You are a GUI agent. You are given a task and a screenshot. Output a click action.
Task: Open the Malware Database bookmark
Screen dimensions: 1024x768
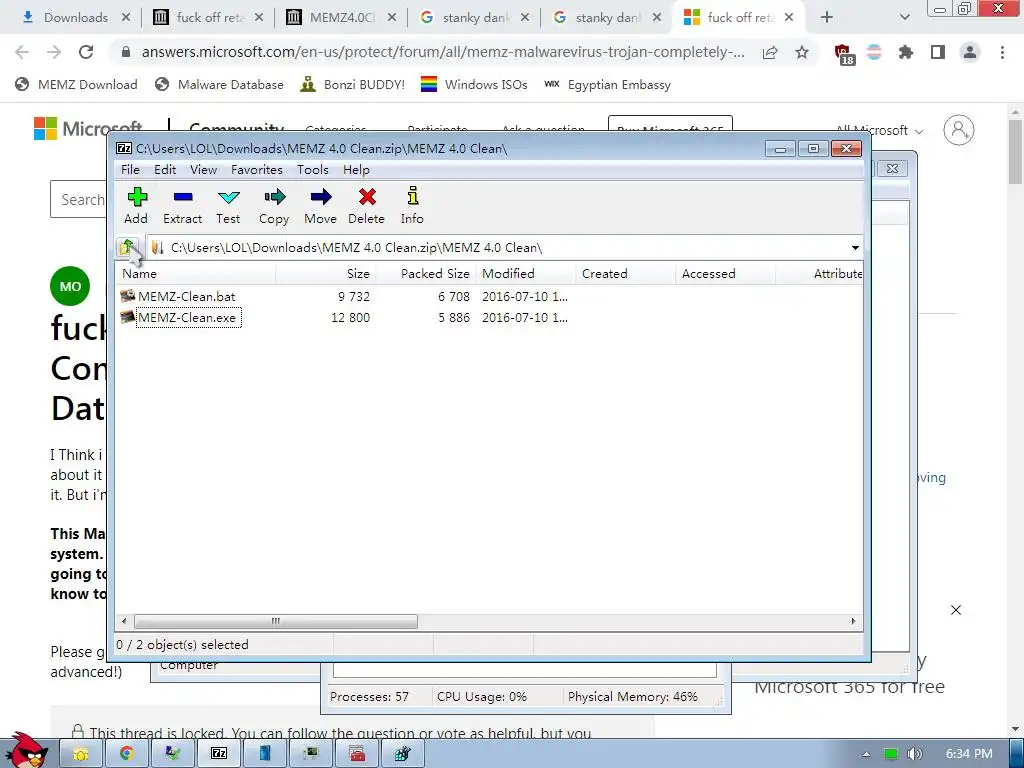[x=219, y=84]
